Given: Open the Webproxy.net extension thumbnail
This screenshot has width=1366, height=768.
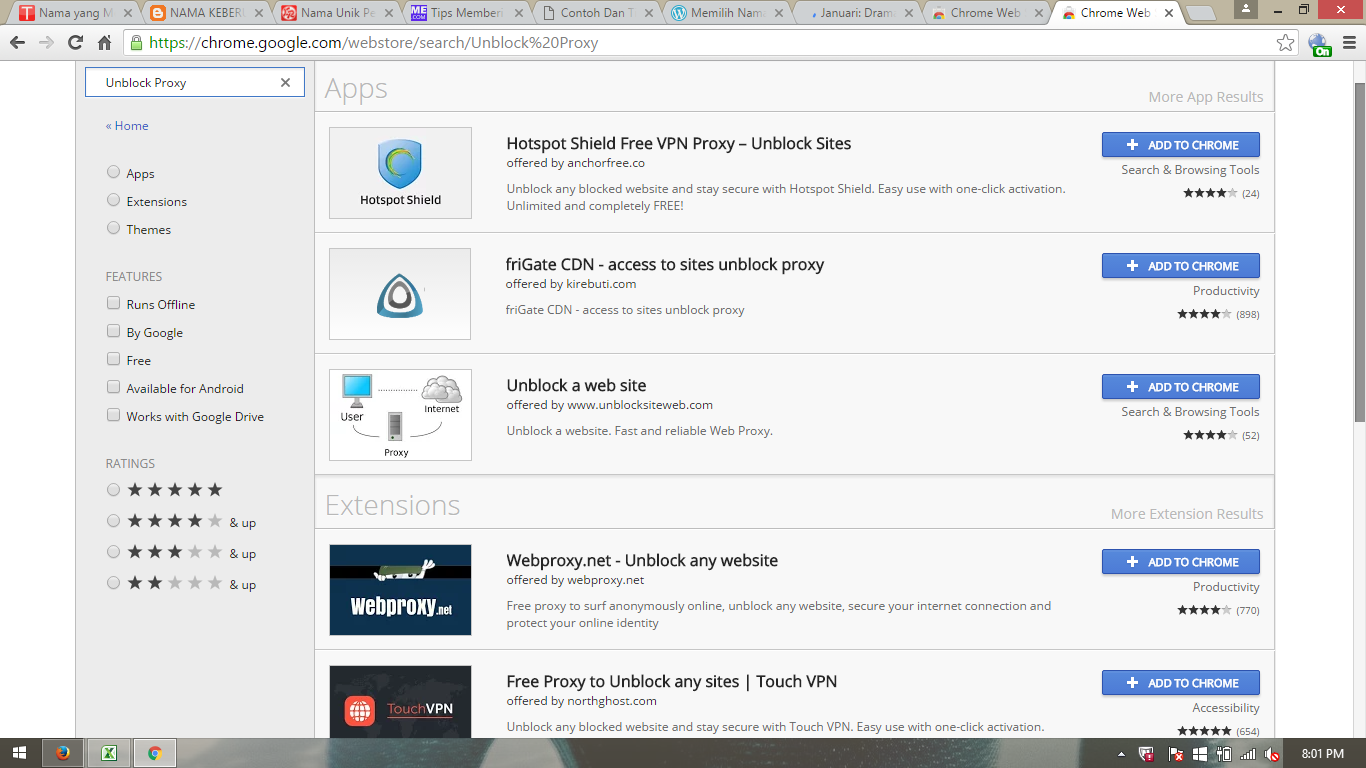Looking at the screenshot, I should (400, 590).
